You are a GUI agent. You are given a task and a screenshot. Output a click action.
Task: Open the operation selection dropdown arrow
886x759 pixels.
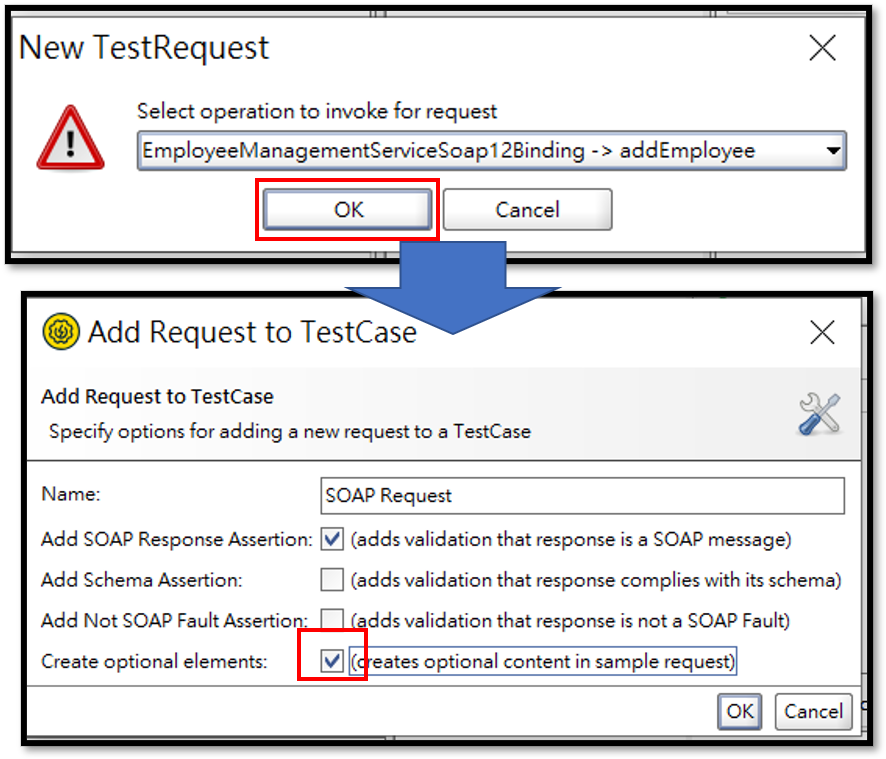[x=833, y=151]
